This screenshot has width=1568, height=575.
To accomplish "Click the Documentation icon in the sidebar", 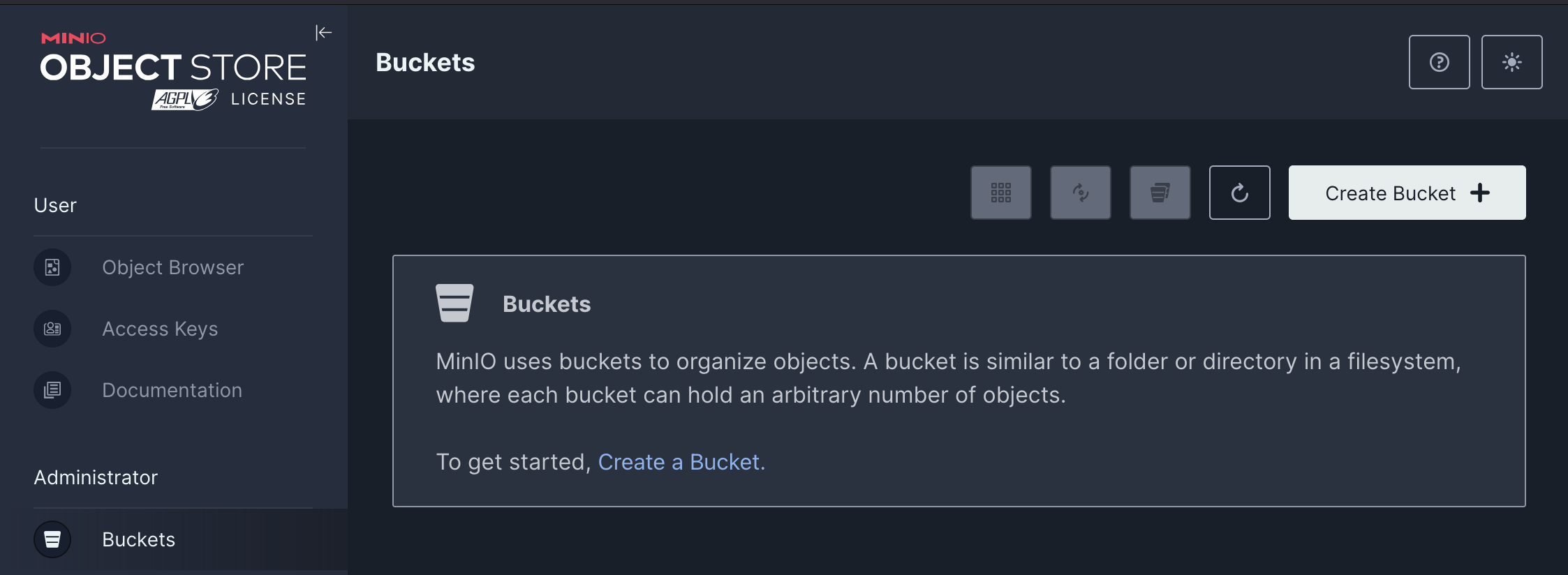I will point(52,389).
